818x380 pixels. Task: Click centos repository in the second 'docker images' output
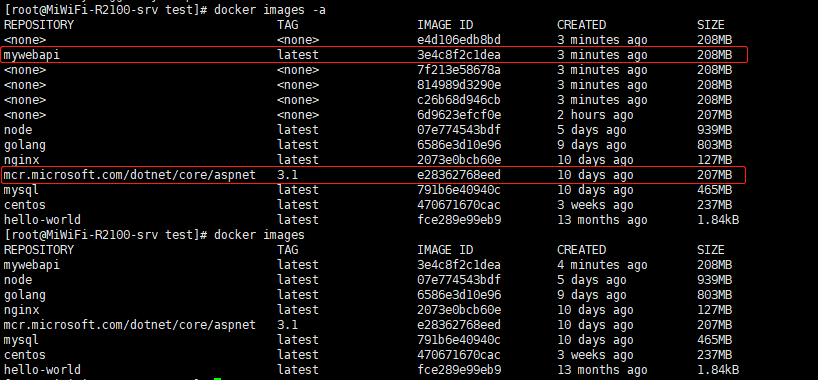click(25, 355)
